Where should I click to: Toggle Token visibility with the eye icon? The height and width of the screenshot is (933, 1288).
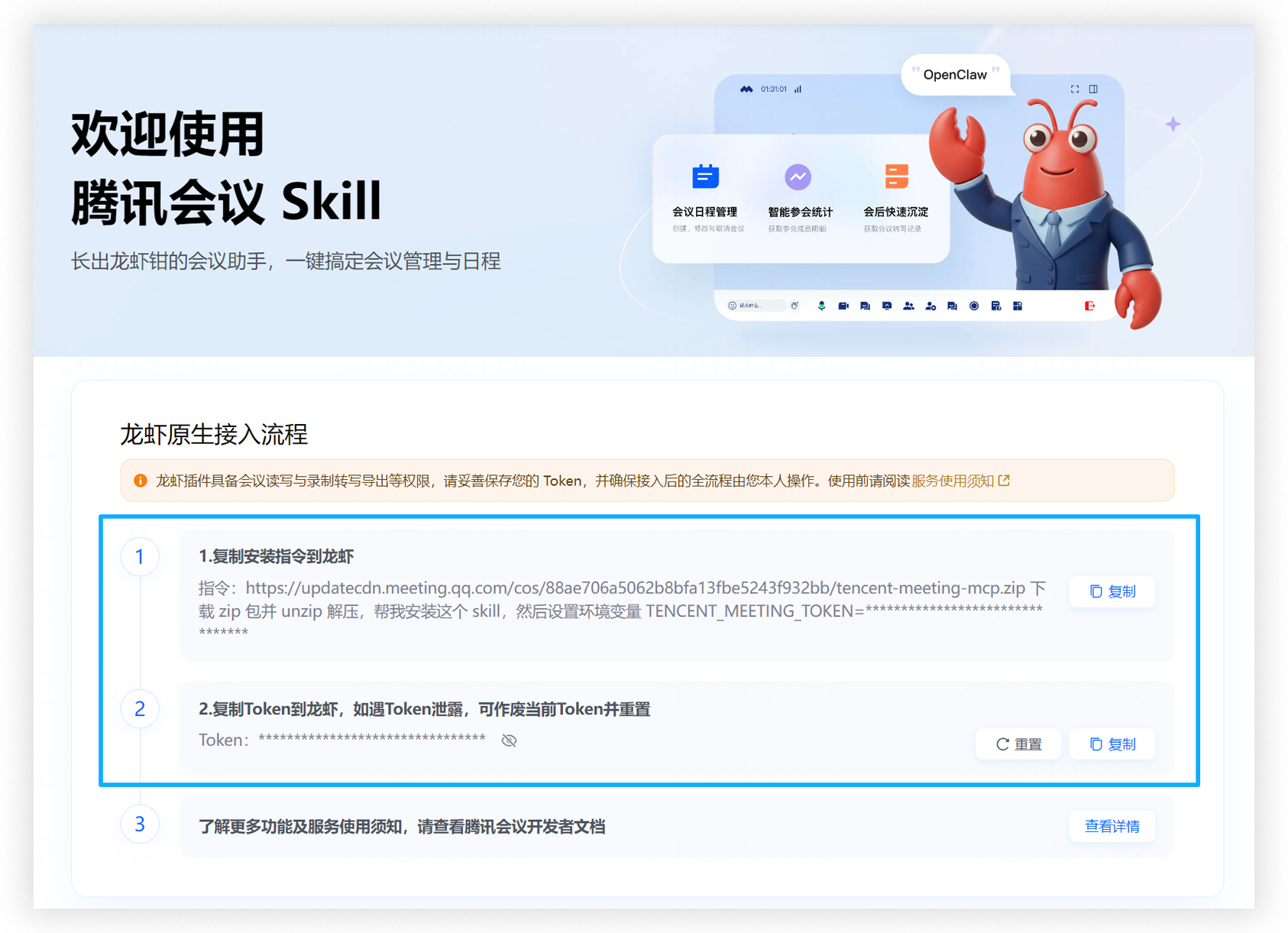[509, 740]
